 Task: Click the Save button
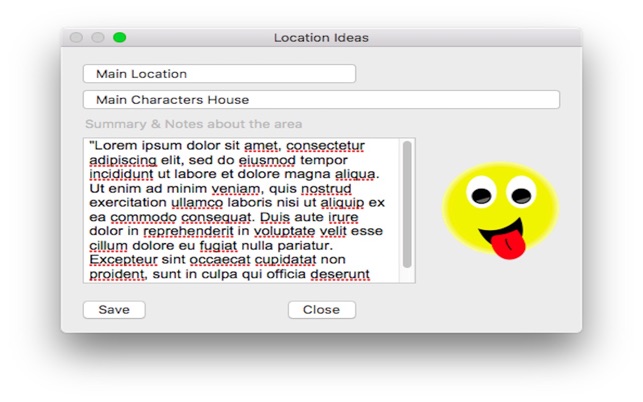(114, 310)
